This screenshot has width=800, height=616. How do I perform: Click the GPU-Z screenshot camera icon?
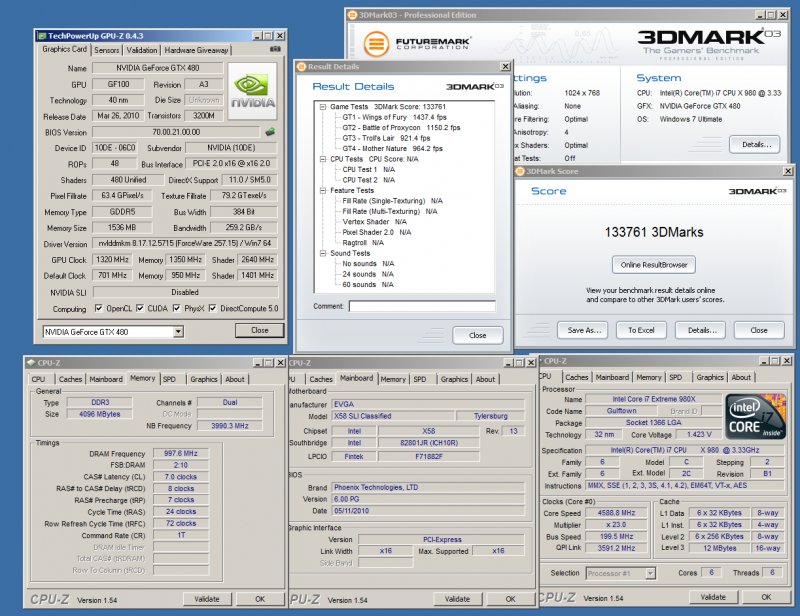tap(276, 49)
